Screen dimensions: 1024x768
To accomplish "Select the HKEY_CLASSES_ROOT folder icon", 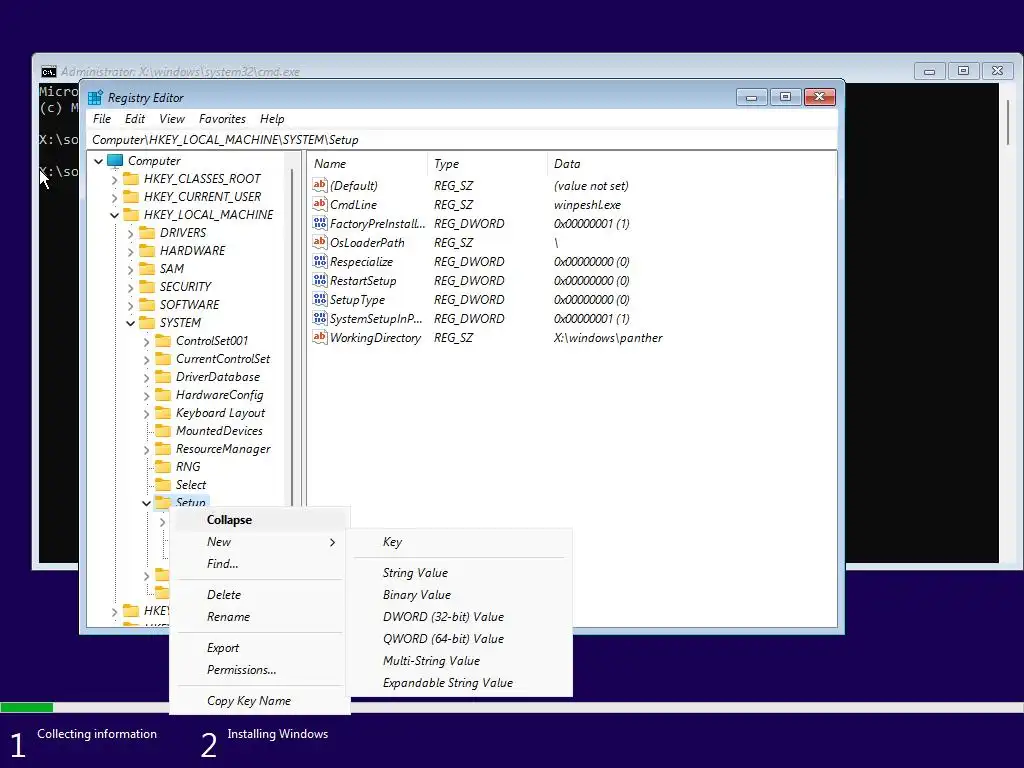I will click(131, 178).
